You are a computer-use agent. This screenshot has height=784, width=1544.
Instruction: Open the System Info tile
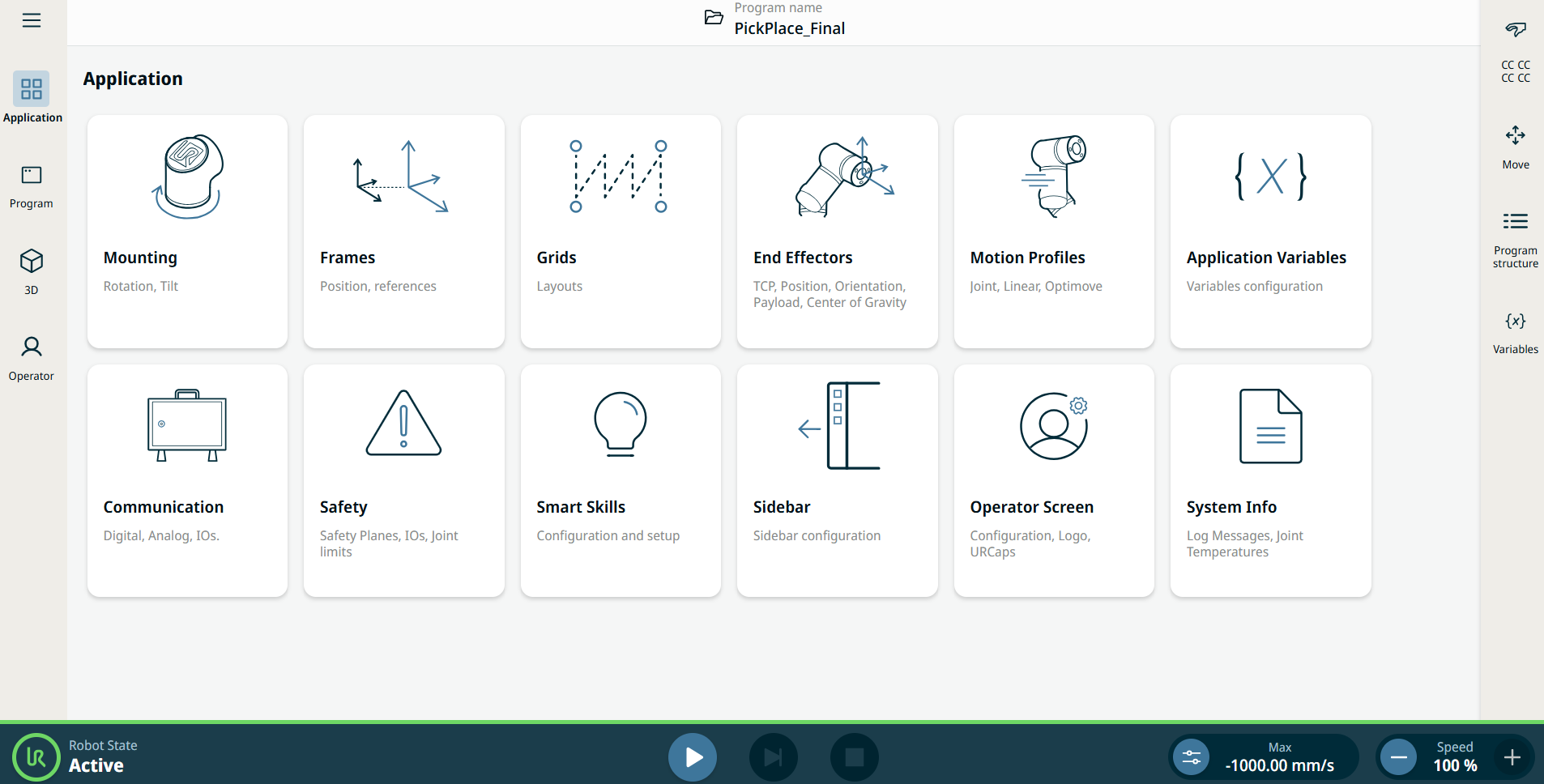pyautogui.click(x=1270, y=480)
